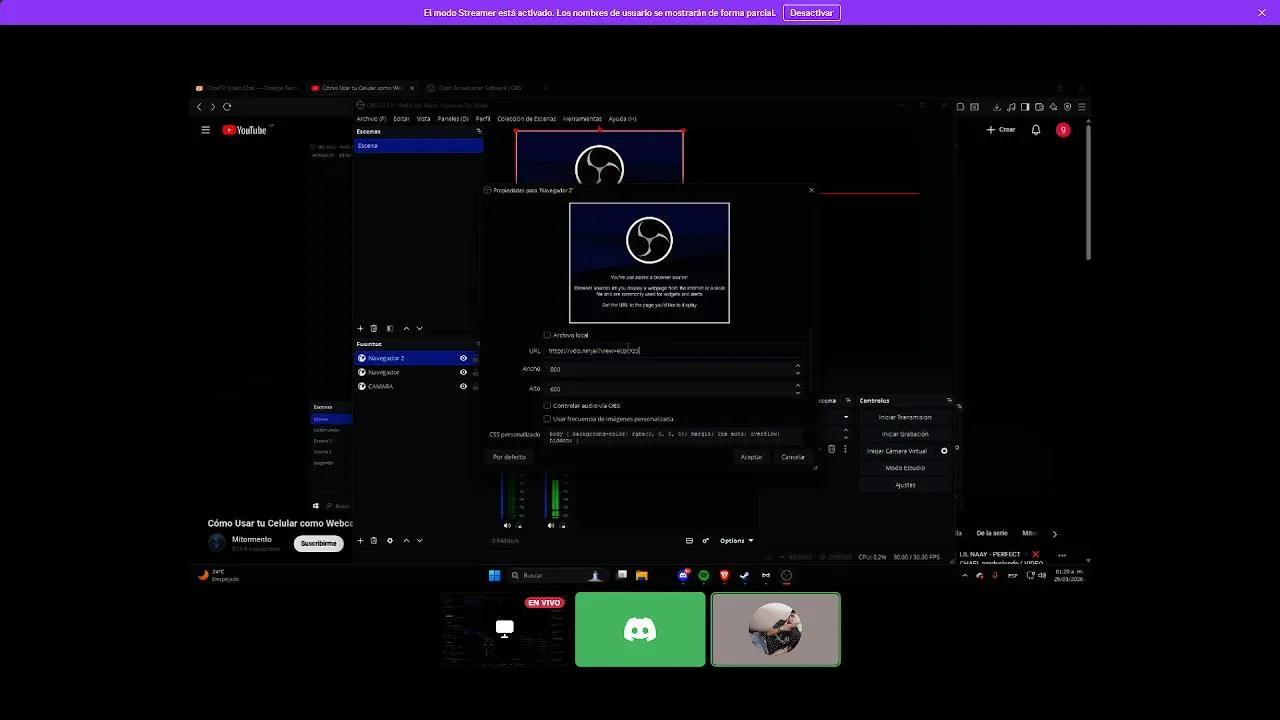The height and width of the screenshot is (720, 1280).
Task: Go back in the shared browser
Action: pos(199,107)
